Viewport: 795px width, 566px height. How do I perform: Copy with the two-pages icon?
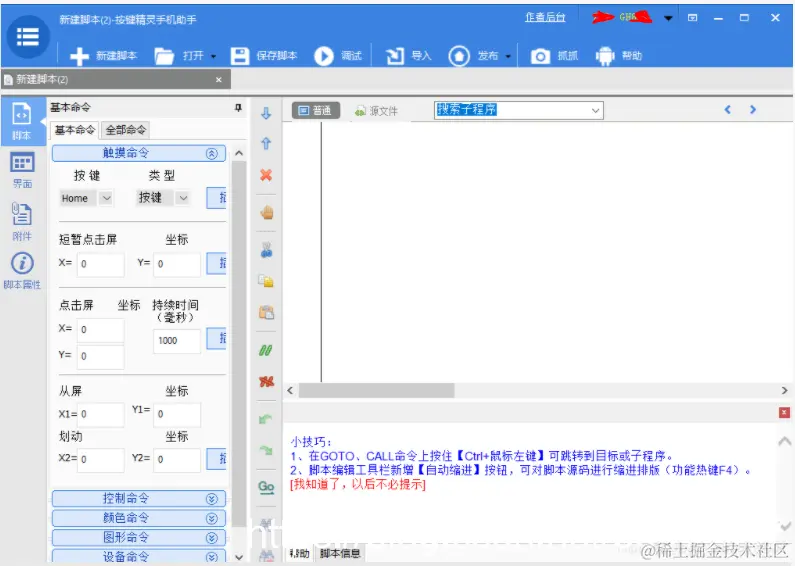pos(266,281)
